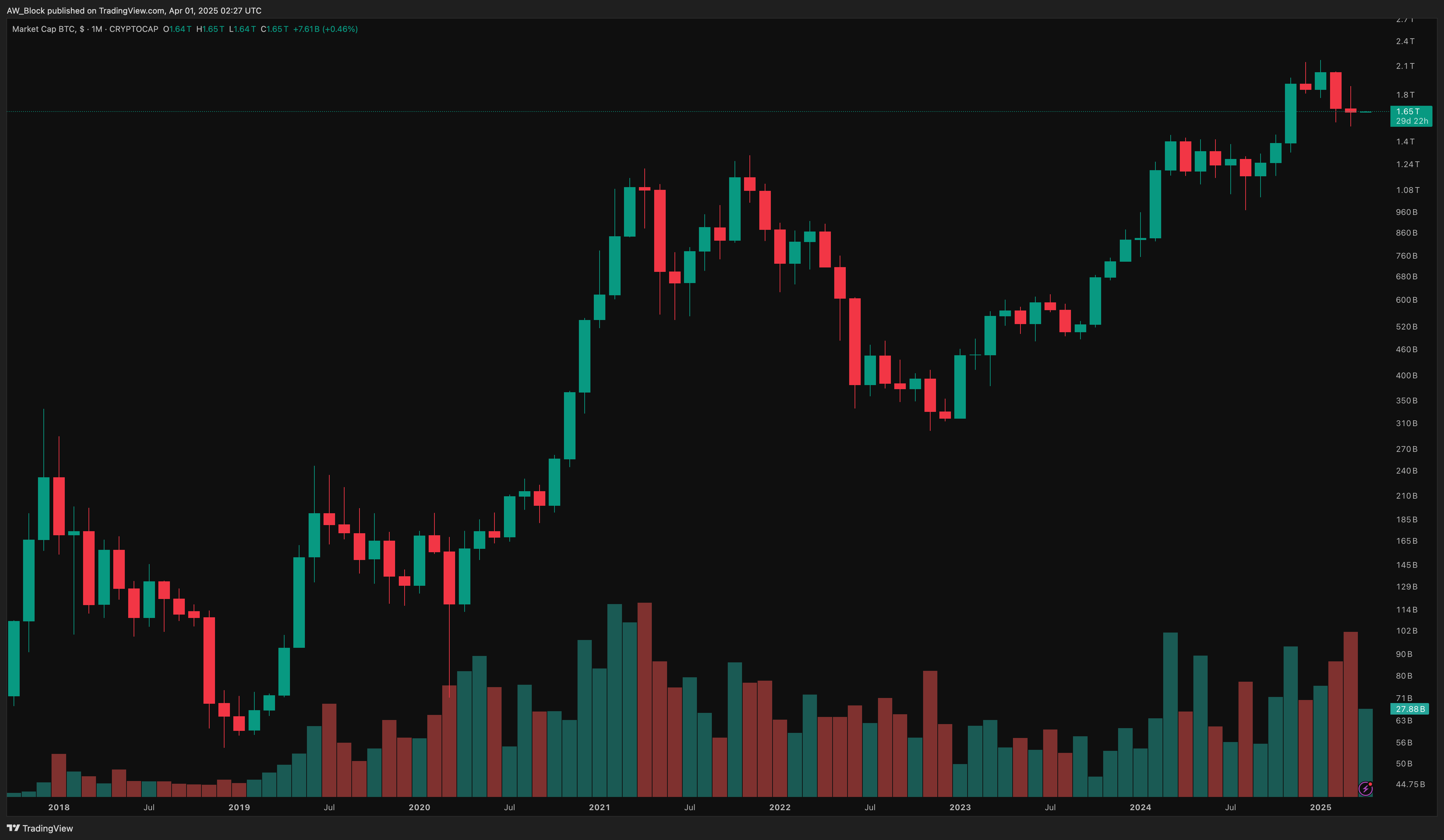1444x840 pixels.
Task: Click the 2021 year label on time axis
Action: 599,807
